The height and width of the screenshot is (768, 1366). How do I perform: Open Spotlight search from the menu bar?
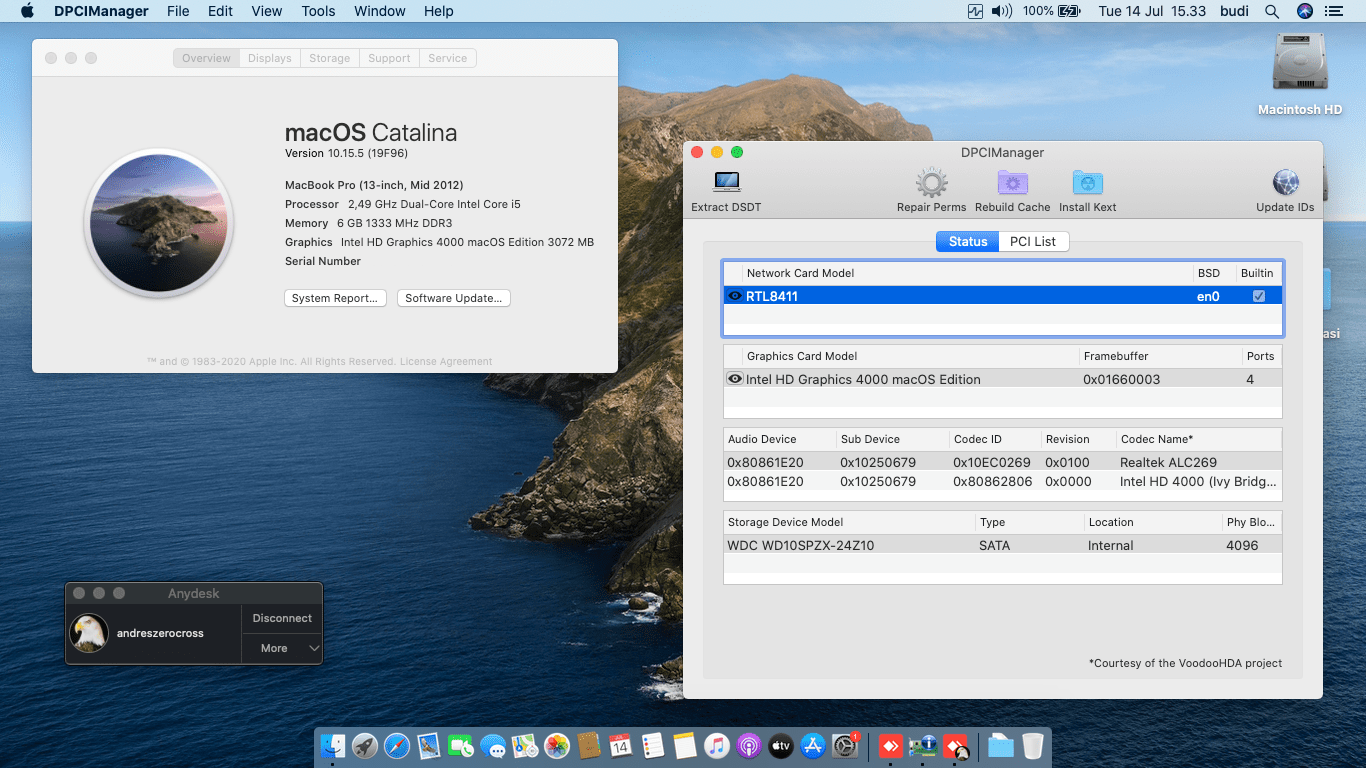(1272, 11)
